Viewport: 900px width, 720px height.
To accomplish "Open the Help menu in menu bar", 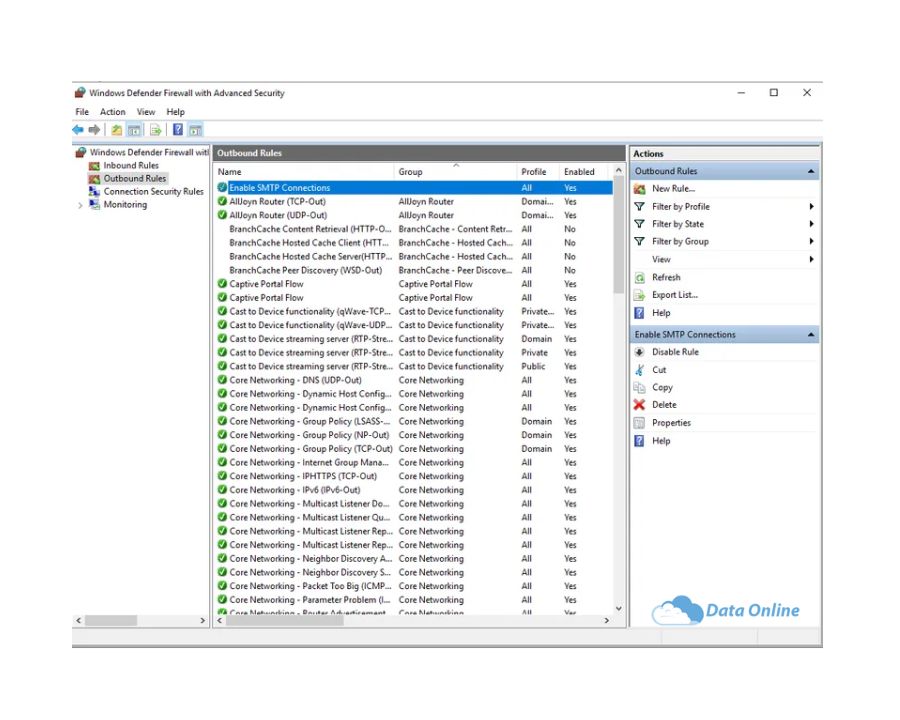I will (176, 111).
